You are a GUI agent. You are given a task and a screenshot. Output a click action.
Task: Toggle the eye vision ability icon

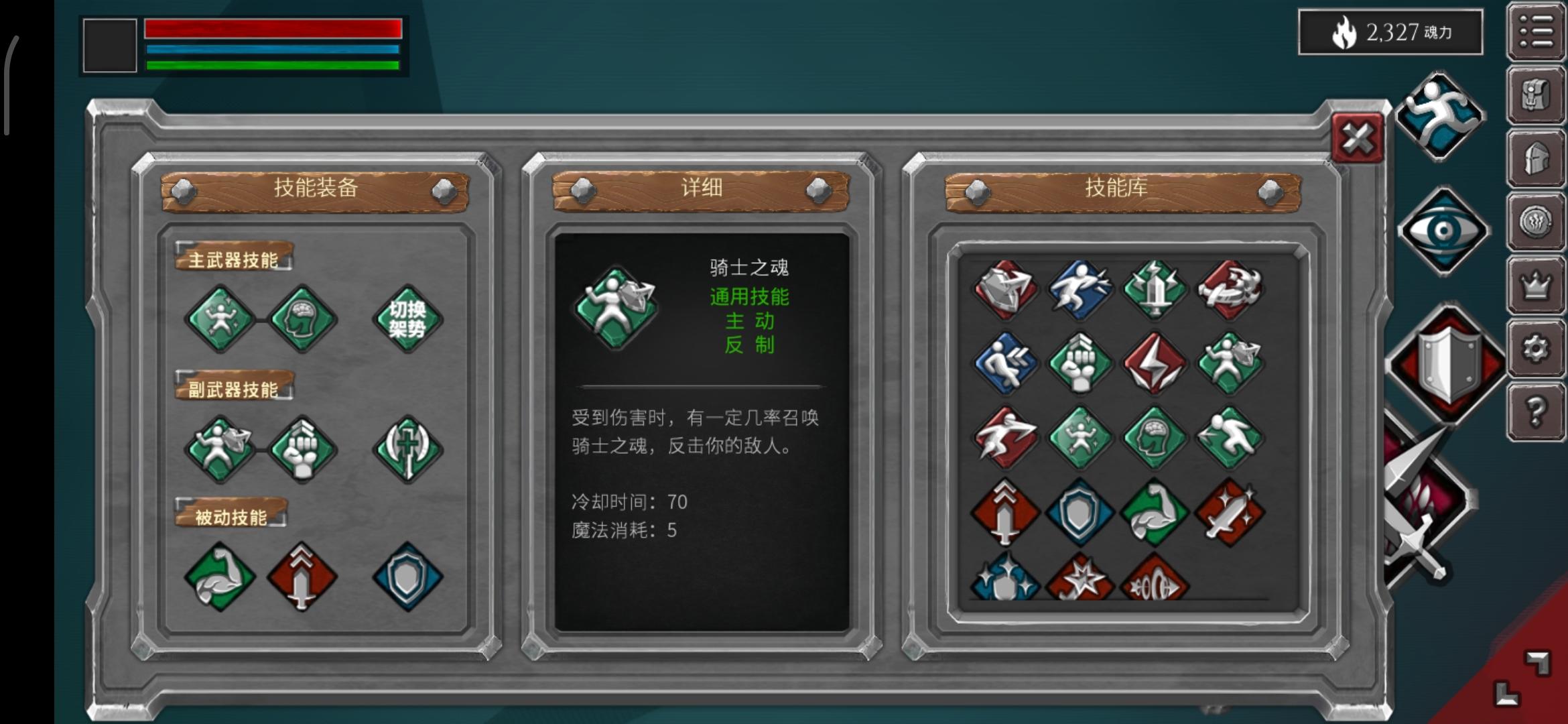[1443, 231]
